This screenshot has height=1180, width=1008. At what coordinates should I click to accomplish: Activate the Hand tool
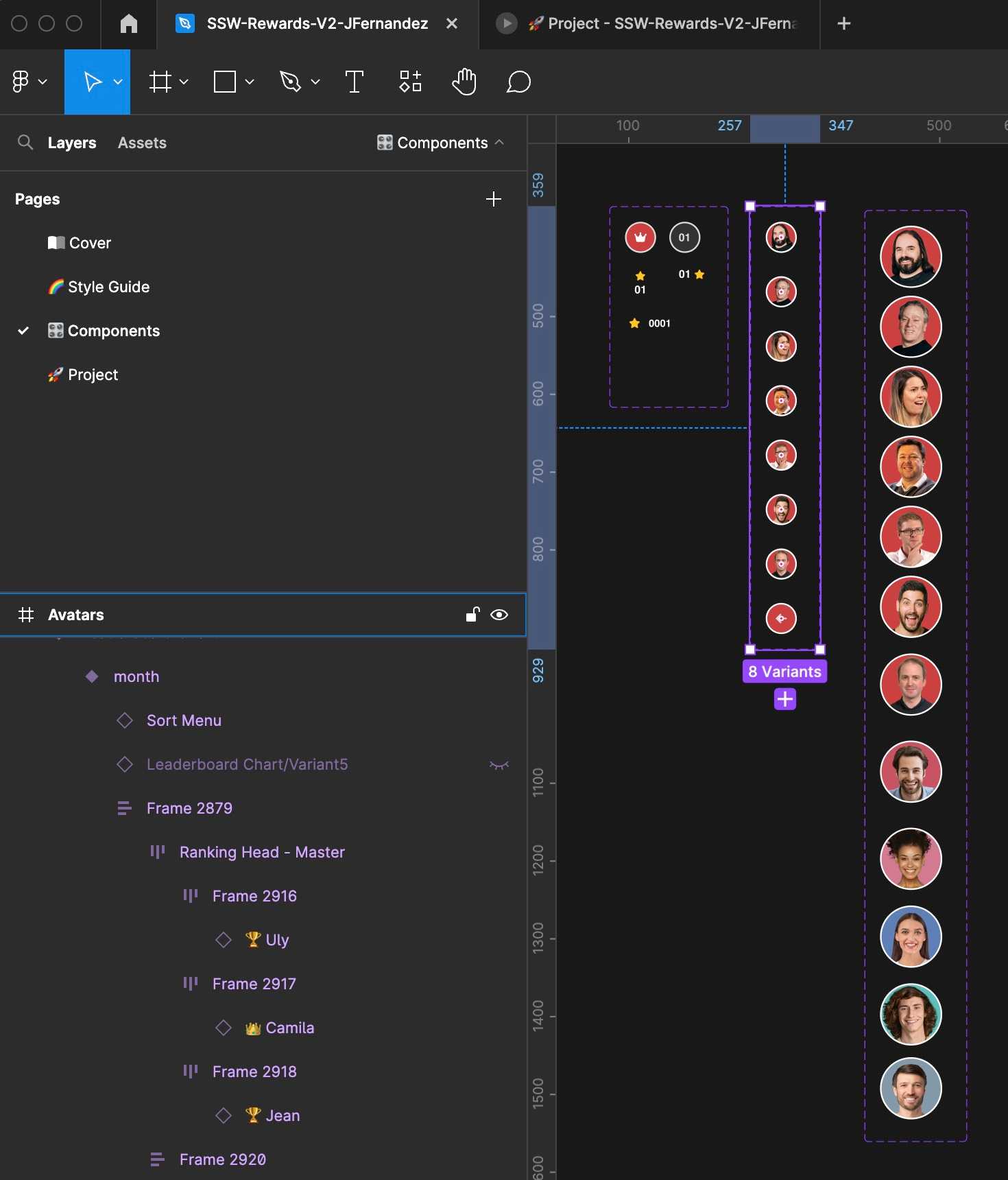(x=464, y=82)
